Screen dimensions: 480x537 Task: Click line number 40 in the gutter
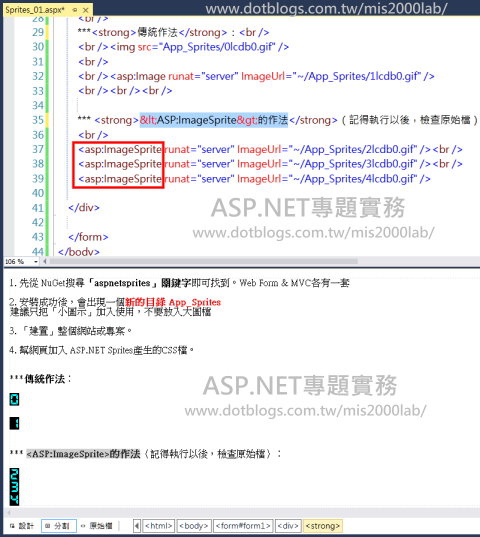pyautogui.click(x=38, y=193)
